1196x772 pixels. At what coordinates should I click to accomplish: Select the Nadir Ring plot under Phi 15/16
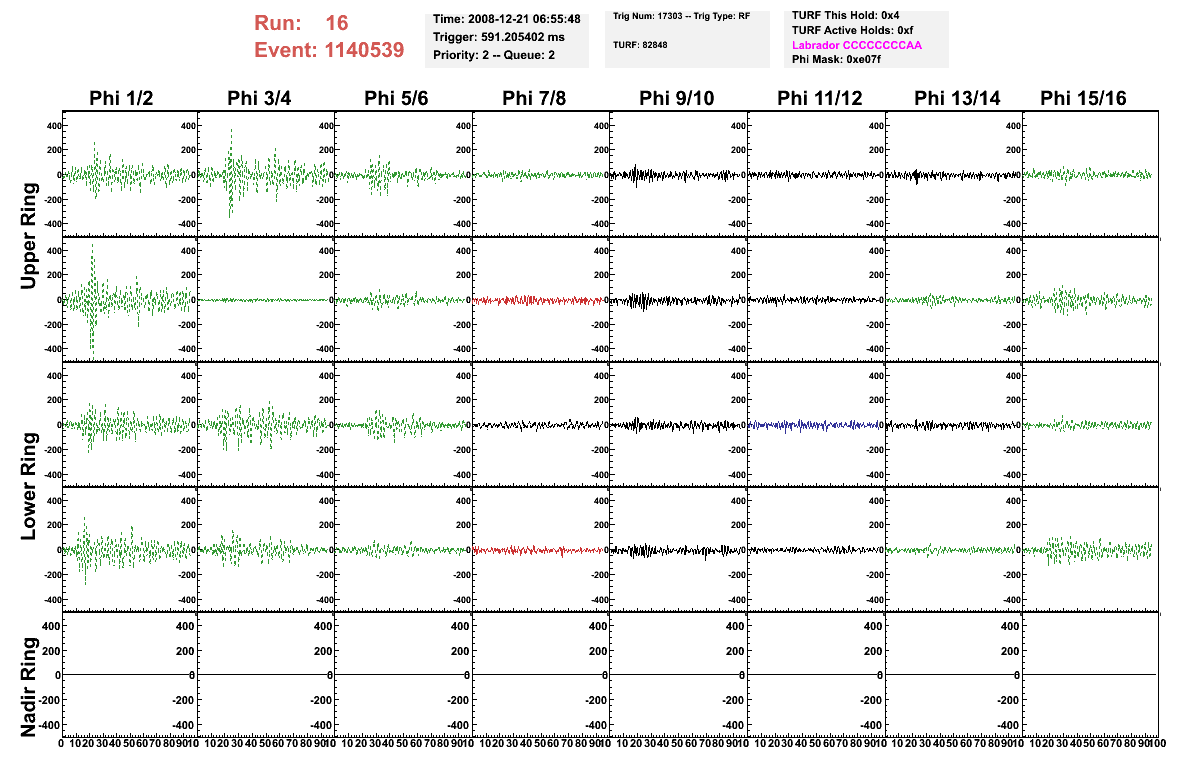pos(1091,674)
